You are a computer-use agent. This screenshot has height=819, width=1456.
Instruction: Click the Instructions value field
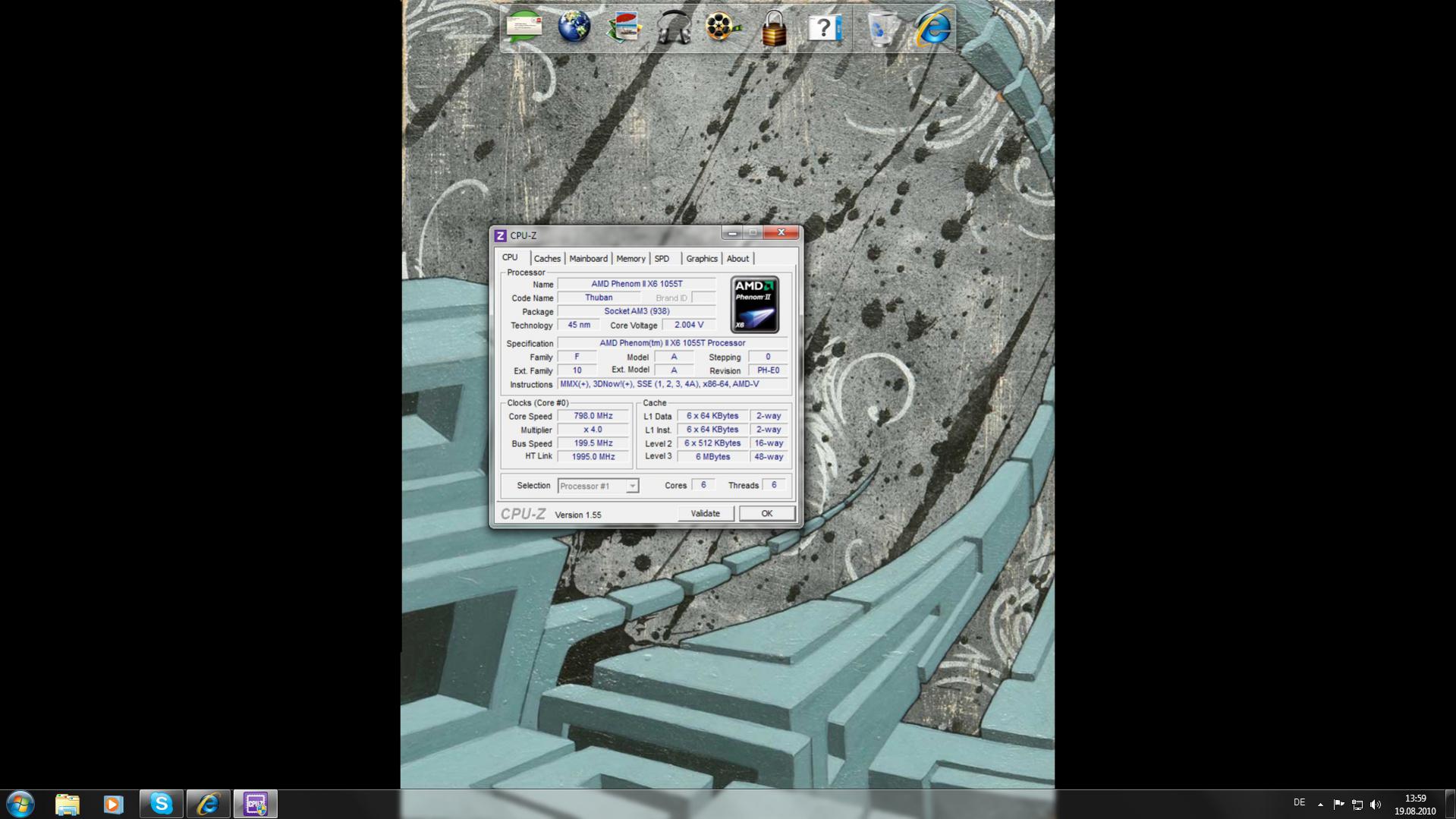click(x=672, y=384)
